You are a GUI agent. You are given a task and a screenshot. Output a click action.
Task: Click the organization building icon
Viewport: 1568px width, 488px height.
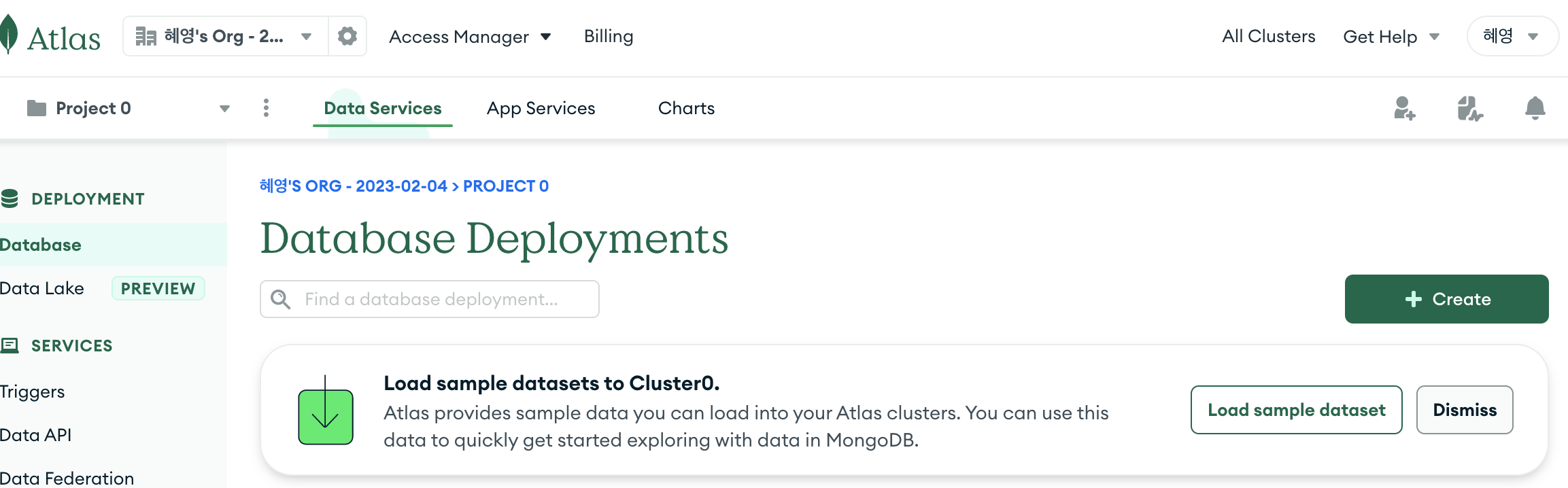coord(146,36)
